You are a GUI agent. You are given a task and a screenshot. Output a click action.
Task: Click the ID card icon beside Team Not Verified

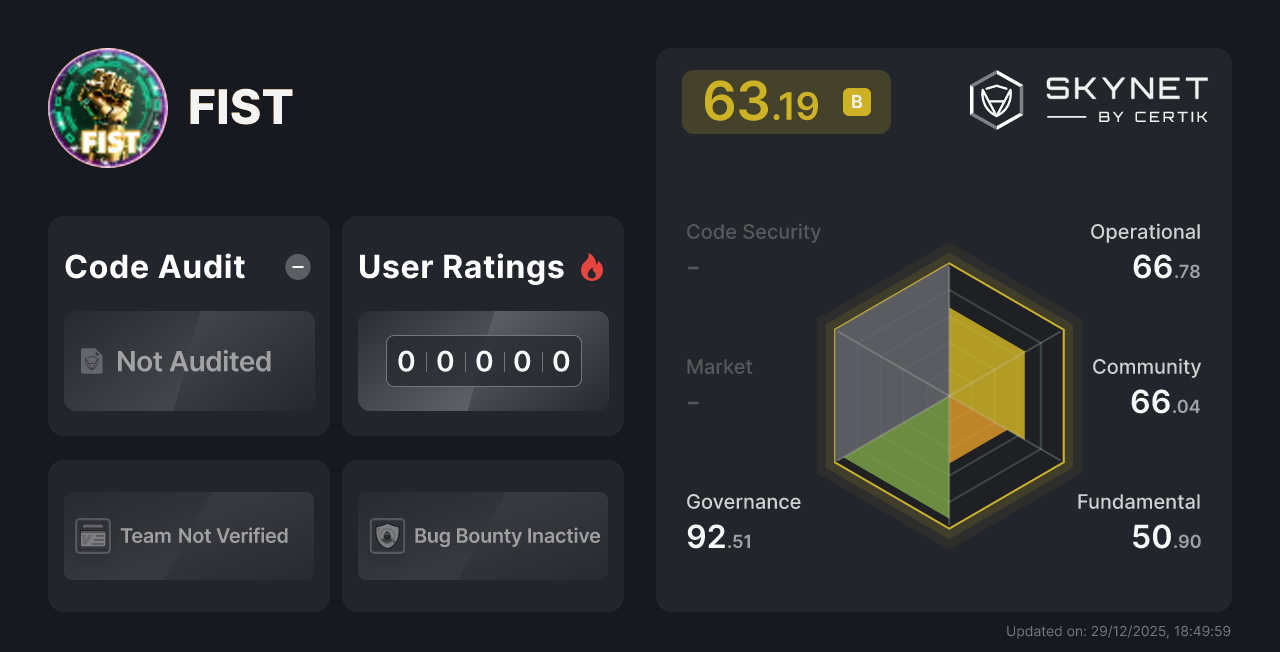(x=95, y=536)
